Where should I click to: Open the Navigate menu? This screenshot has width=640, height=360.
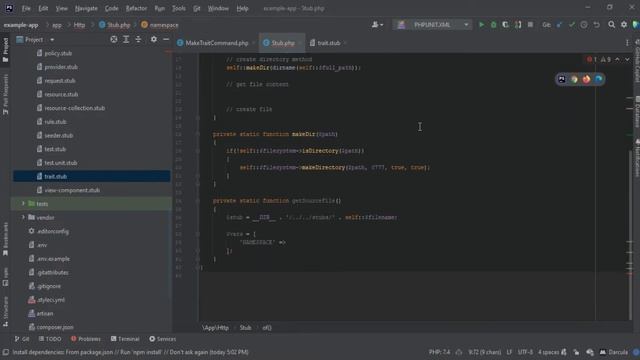pyautogui.click(x=86, y=8)
